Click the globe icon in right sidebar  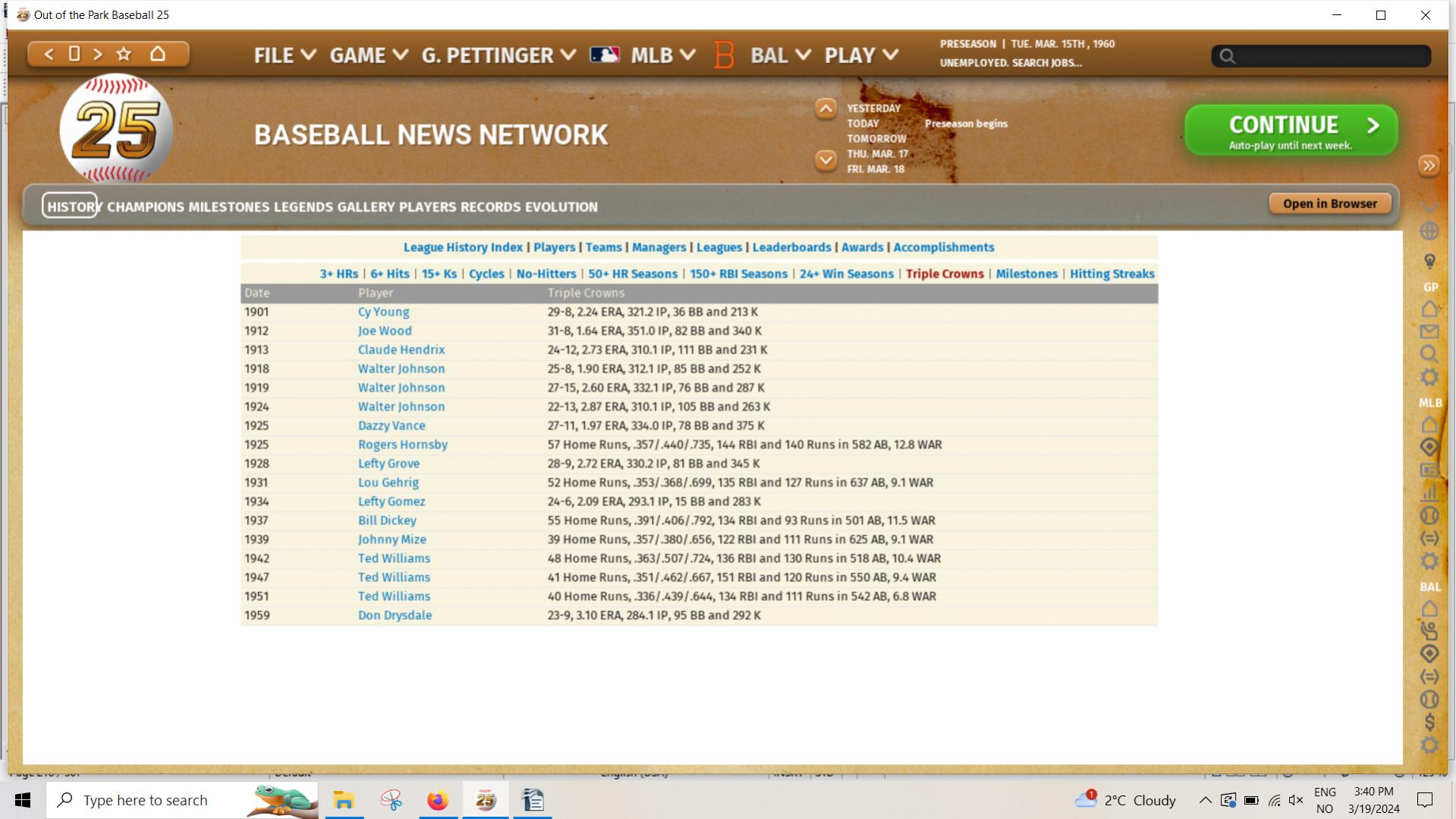(1429, 231)
